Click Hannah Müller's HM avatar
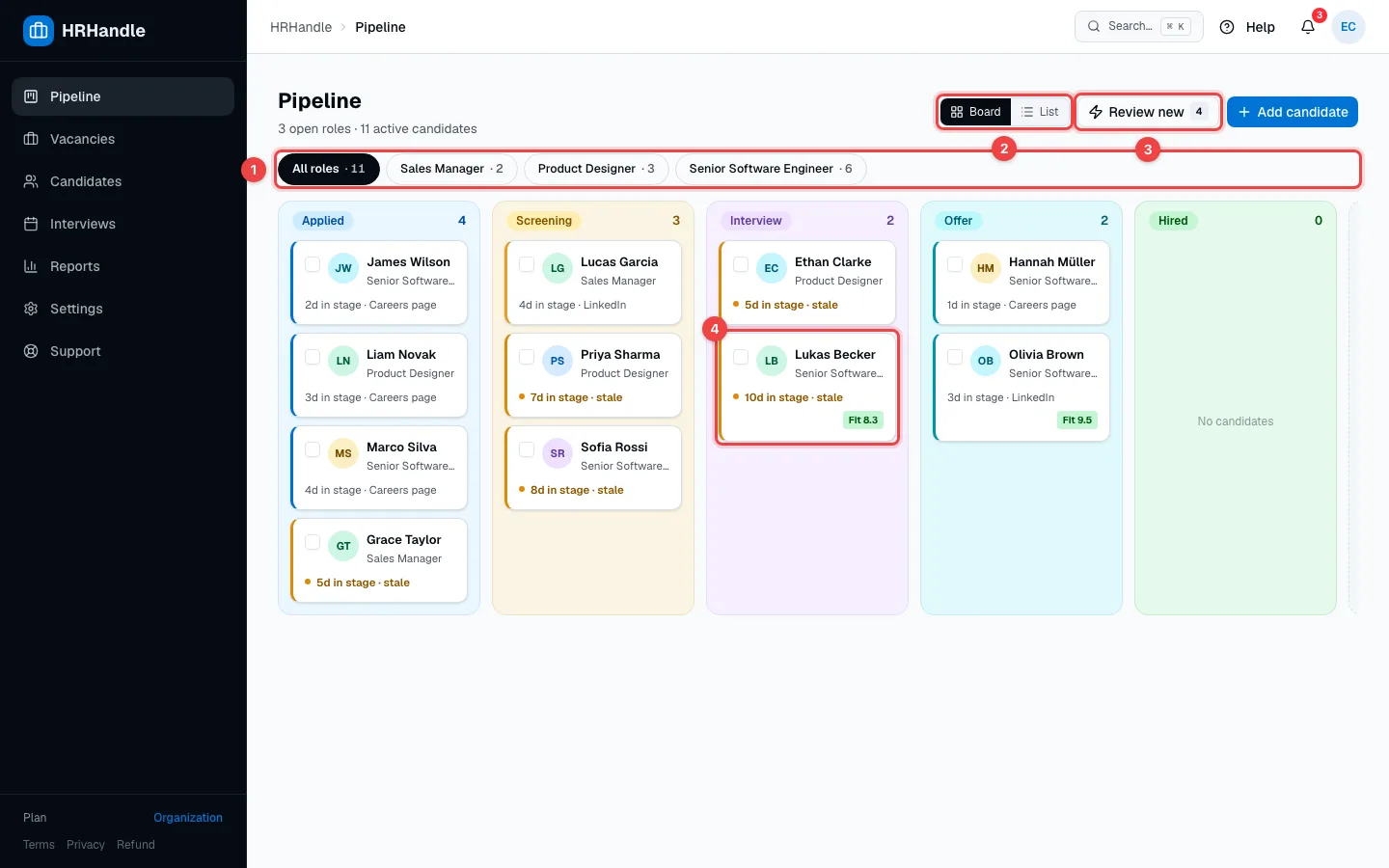Viewport: 1389px width, 868px height. click(986, 268)
